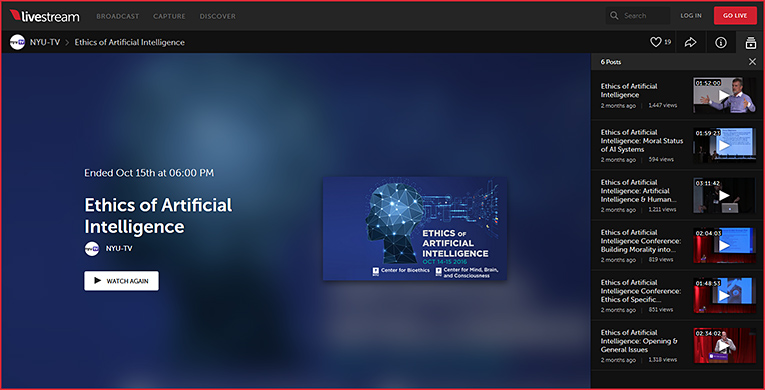Click the NYU-TV avatar in the breadcrumb

click(17, 42)
